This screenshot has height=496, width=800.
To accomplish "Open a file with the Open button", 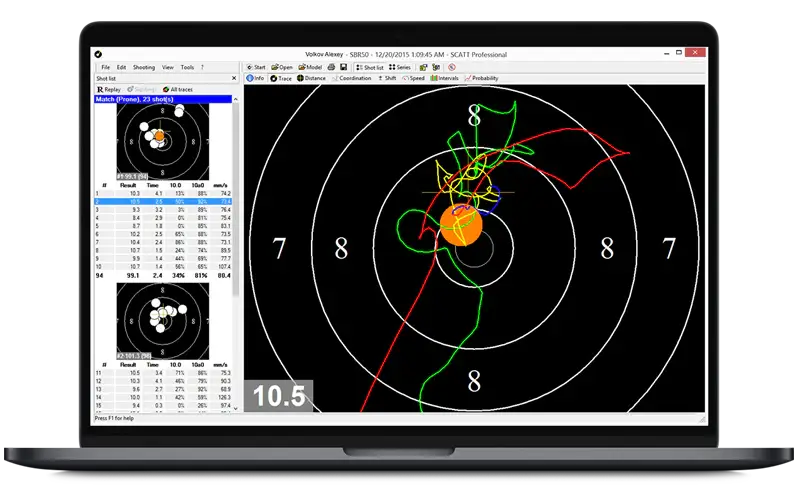I will coord(282,67).
